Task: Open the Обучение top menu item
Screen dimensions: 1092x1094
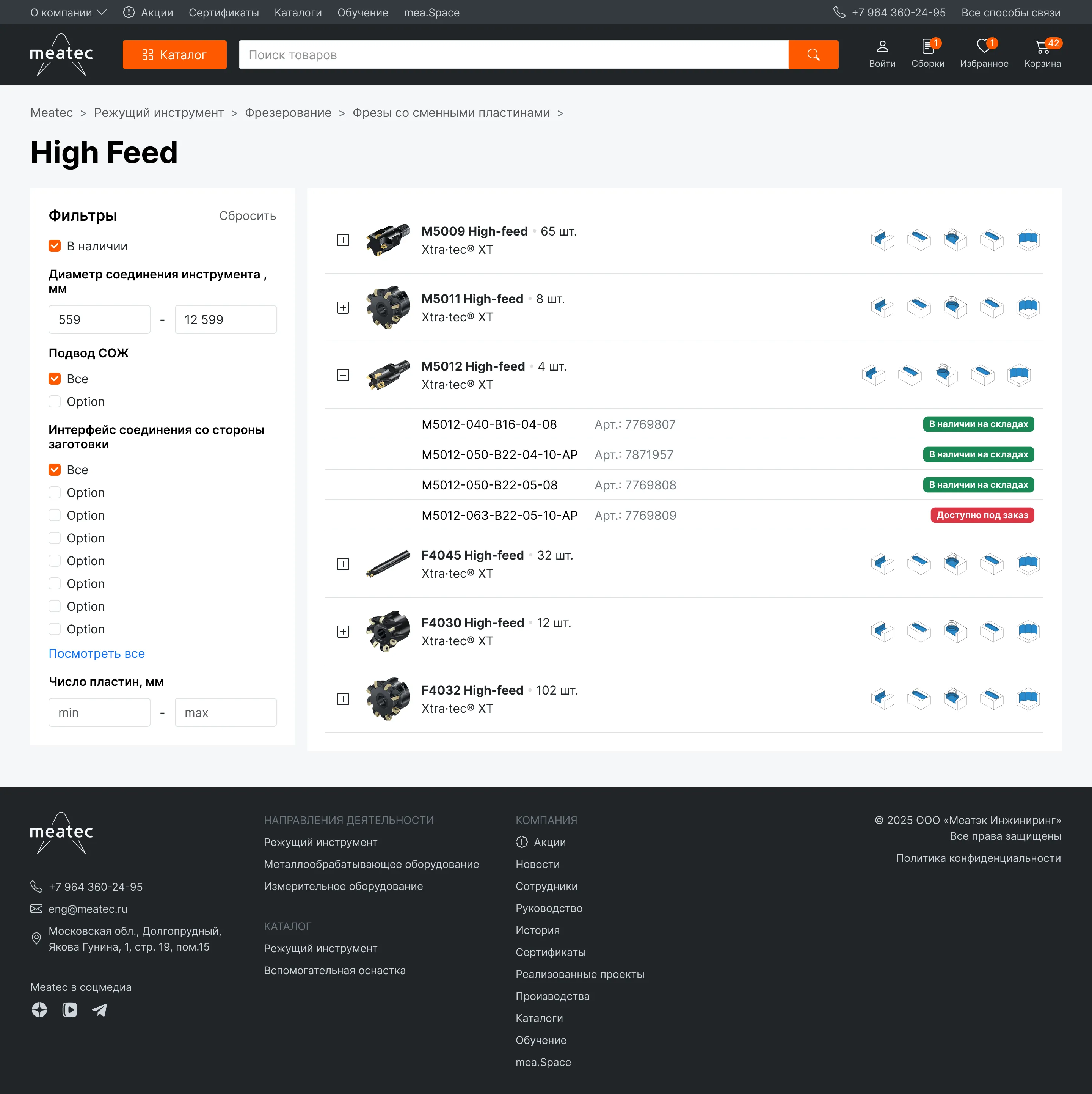Action: click(362, 13)
